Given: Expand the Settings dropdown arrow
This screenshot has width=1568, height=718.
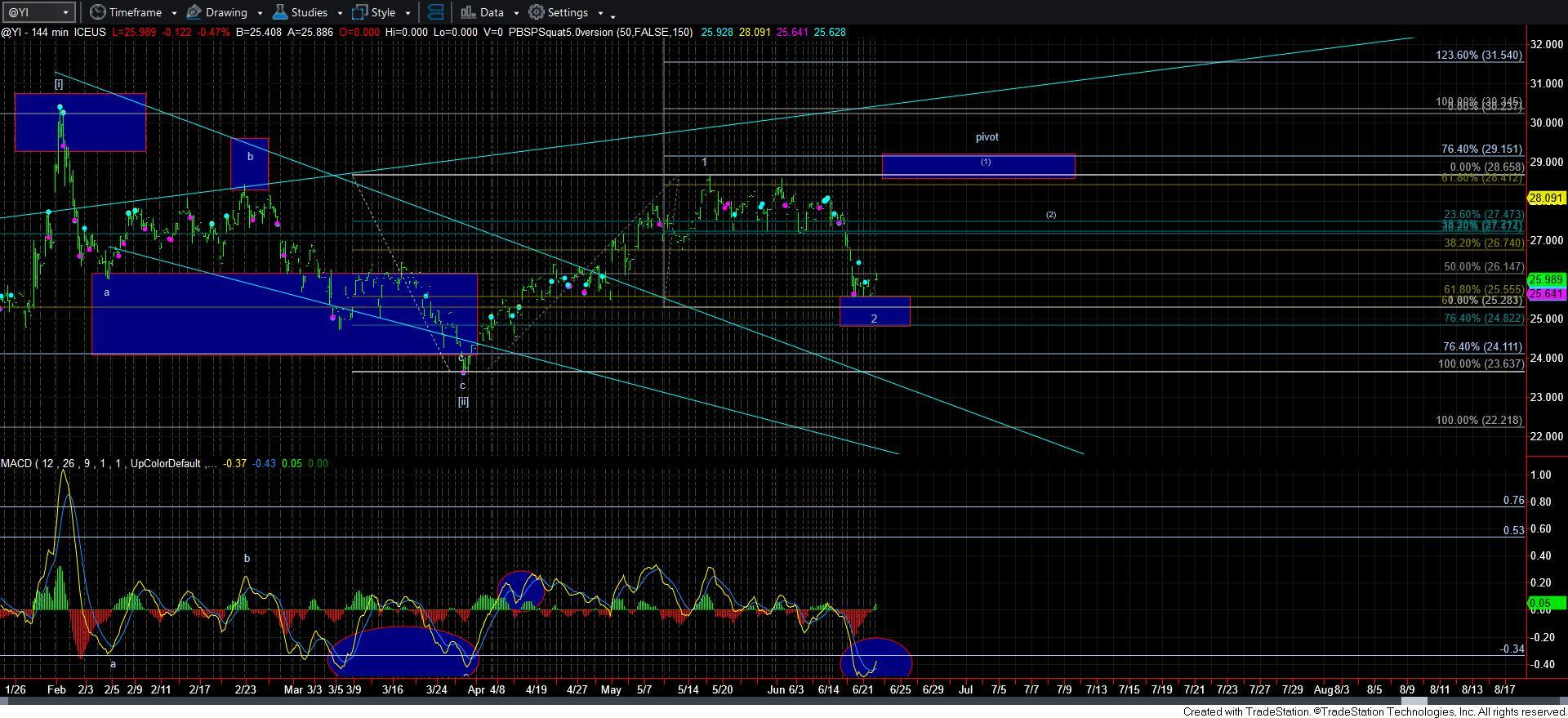Looking at the screenshot, I should pyautogui.click(x=600, y=13).
